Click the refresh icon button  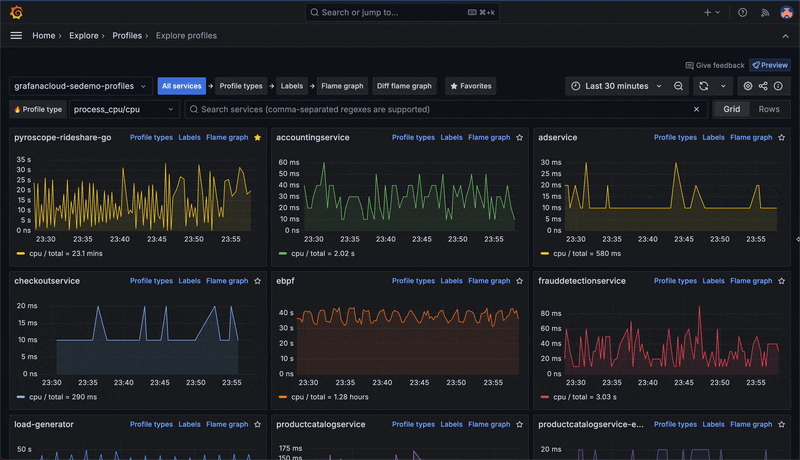pyautogui.click(x=704, y=86)
